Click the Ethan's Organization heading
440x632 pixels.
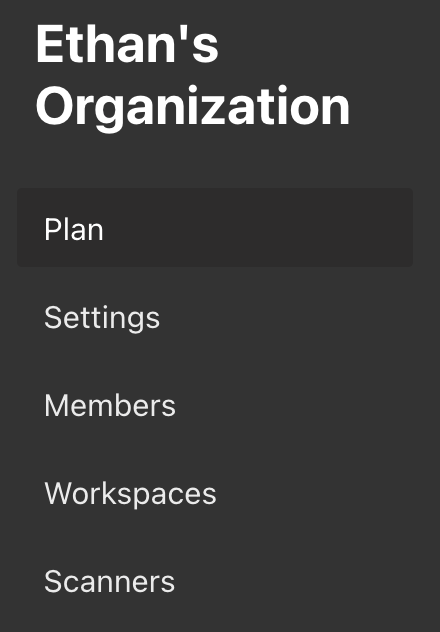pyautogui.click(x=193, y=77)
